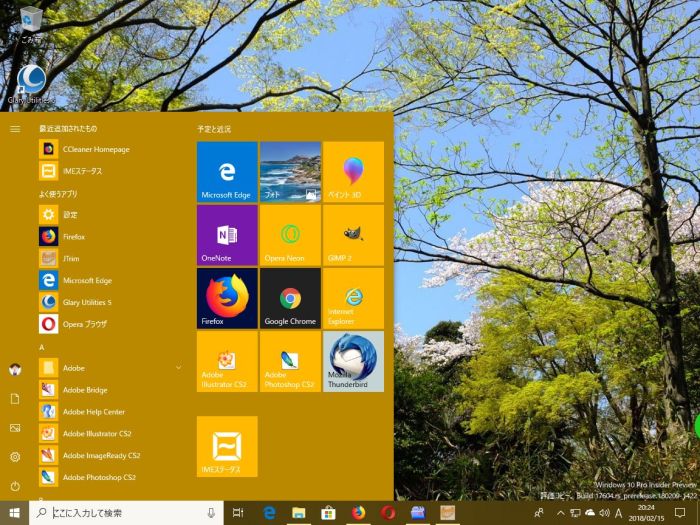Click the Google Chrome tile

coord(290,298)
